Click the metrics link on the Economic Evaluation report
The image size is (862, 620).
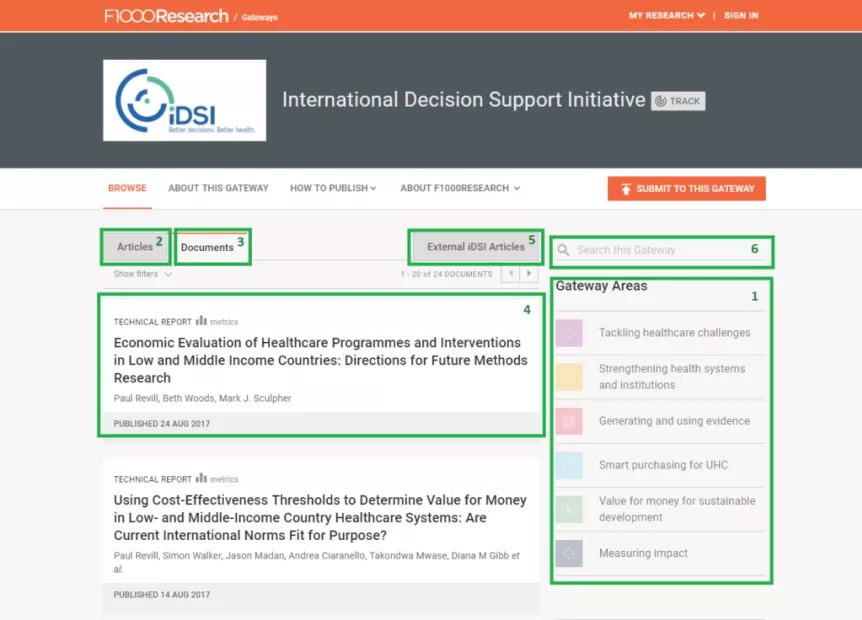tap(224, 322)
